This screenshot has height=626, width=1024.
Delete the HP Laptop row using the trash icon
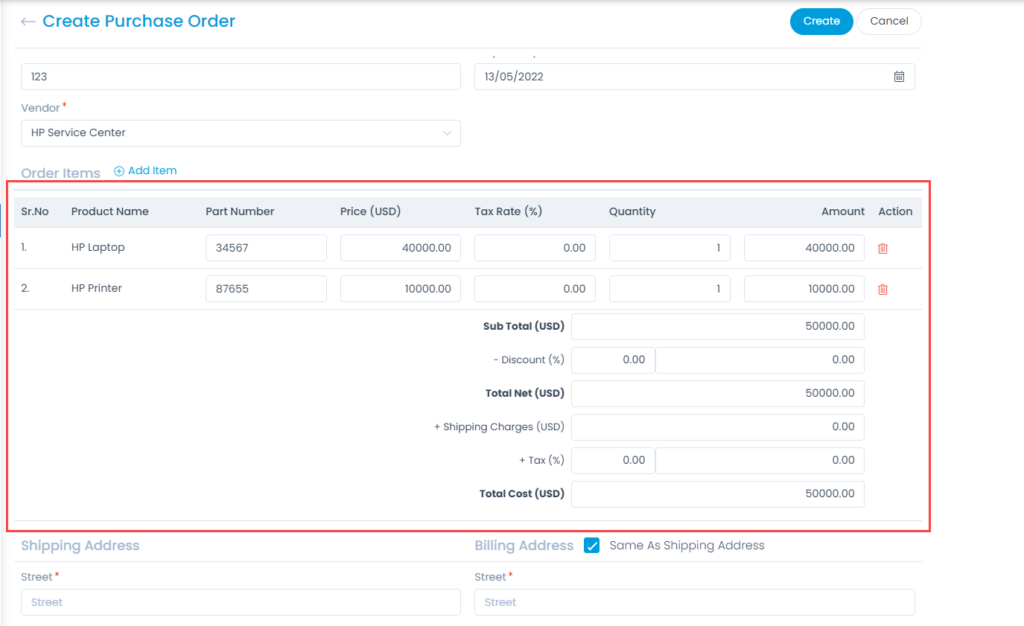click(882, 248)
